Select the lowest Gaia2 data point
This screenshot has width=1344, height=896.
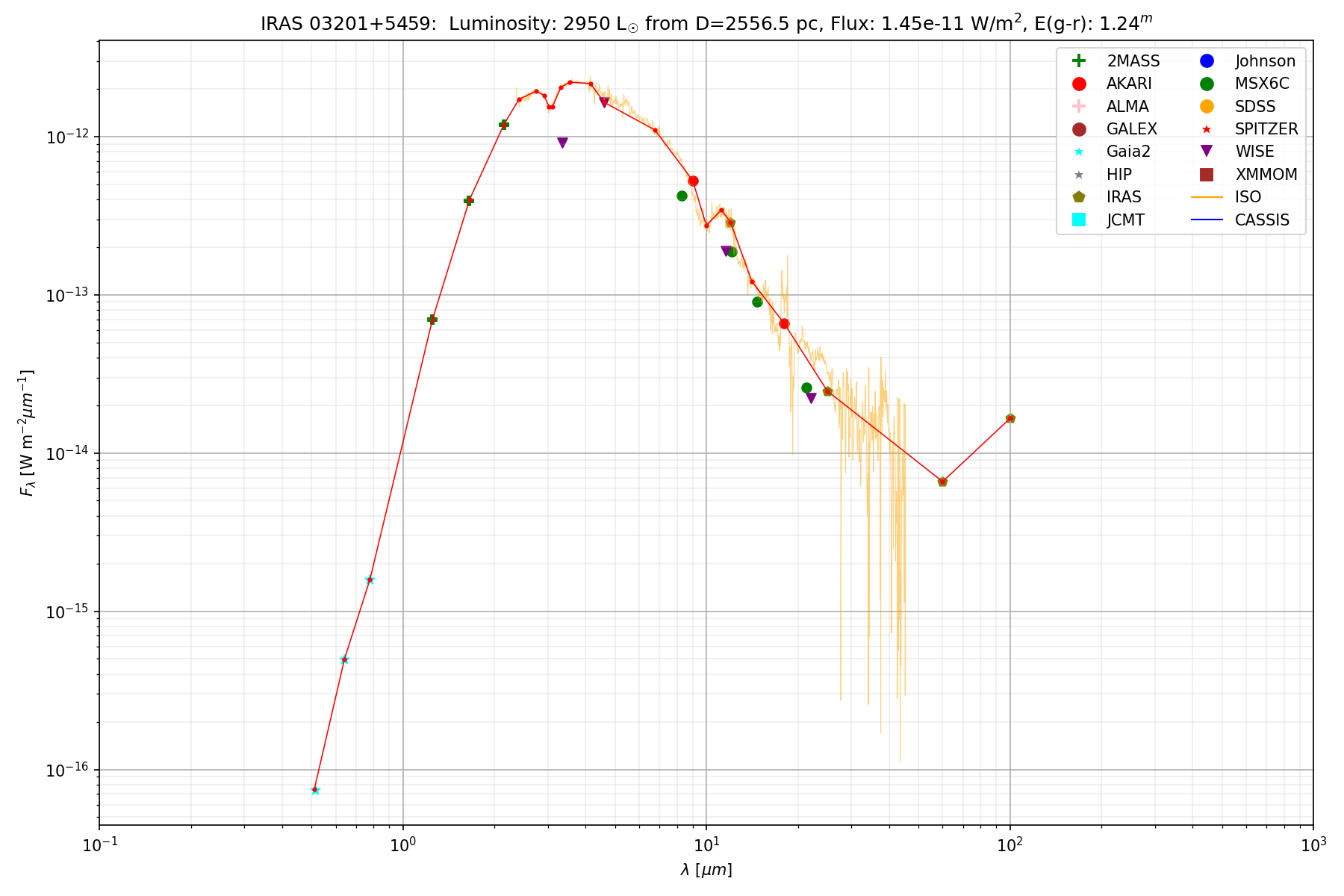tap(315, 790)
